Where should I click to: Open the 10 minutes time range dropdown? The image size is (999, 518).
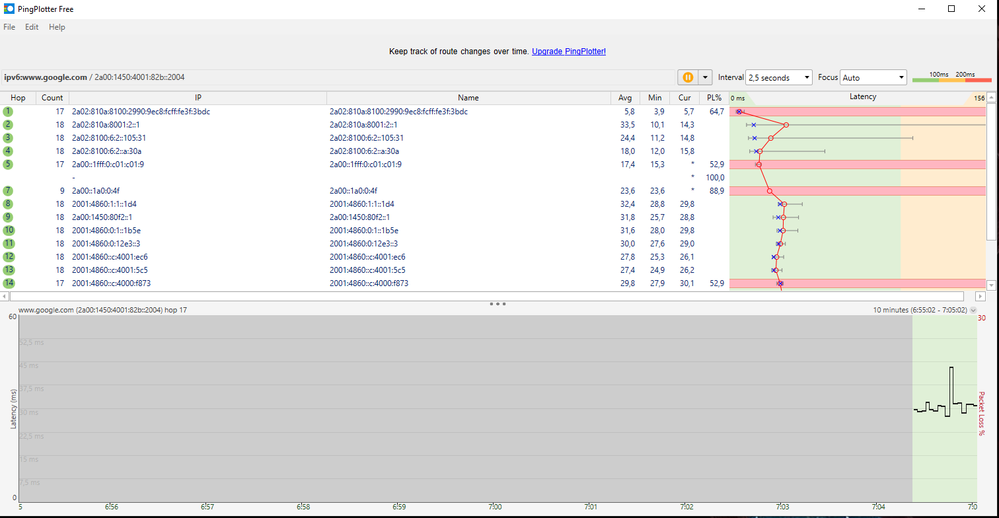pos(972,310)
